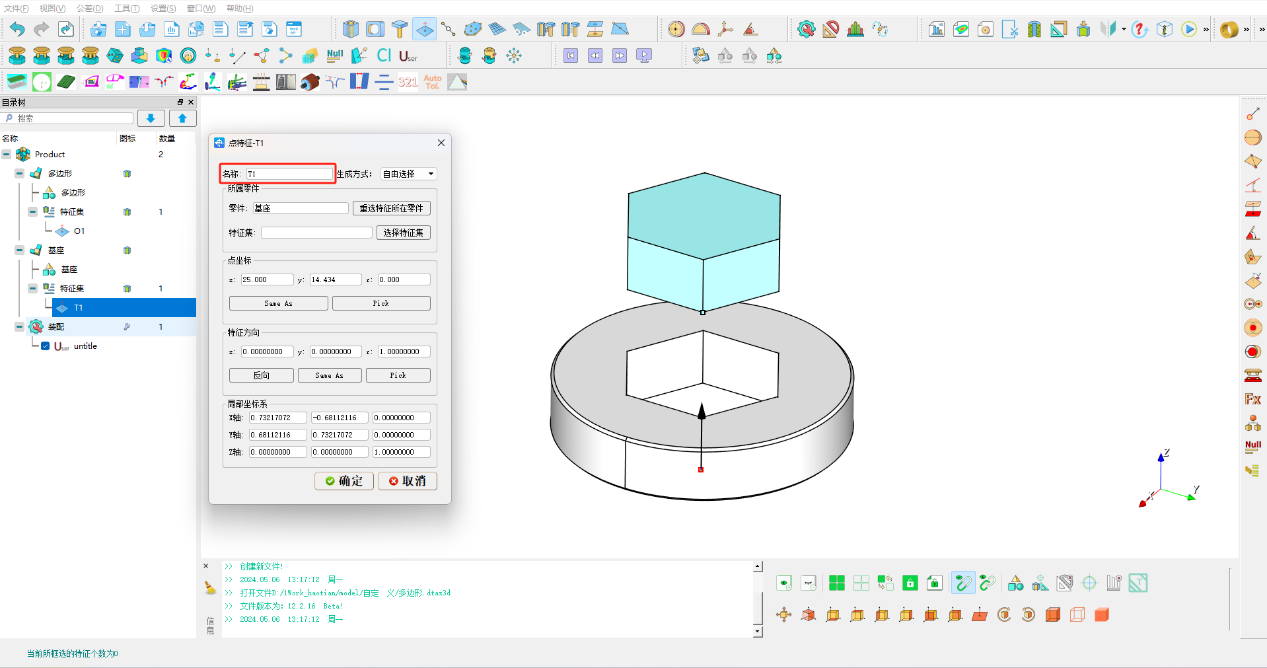This screenshot has width=1267, height=668.
Task: Click the CI toolbar icon
Action: click(x=383, y=56)
